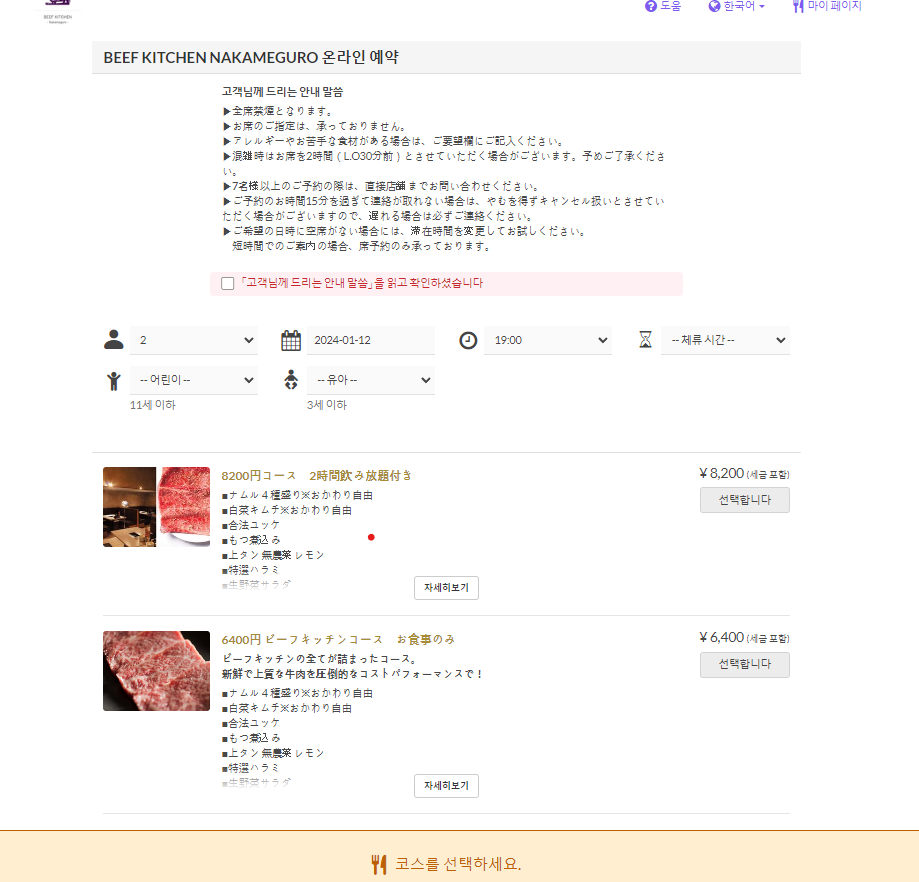
Task: Click the 11세 이하 label
Action: coord(152,405)
